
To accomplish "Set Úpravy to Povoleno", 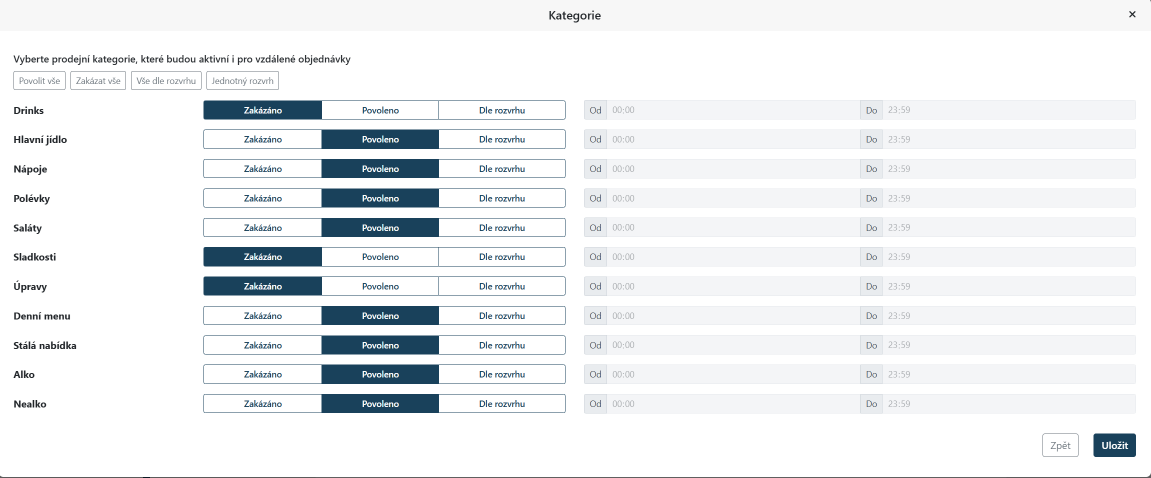I will [380, 287].
